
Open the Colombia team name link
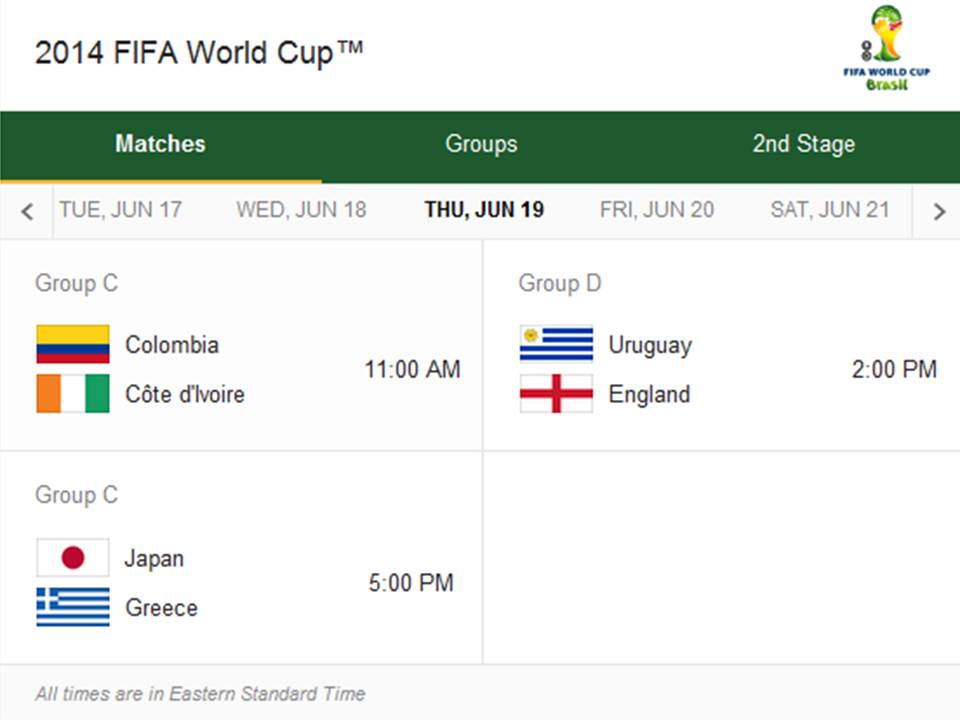click(x=171, y=344)
